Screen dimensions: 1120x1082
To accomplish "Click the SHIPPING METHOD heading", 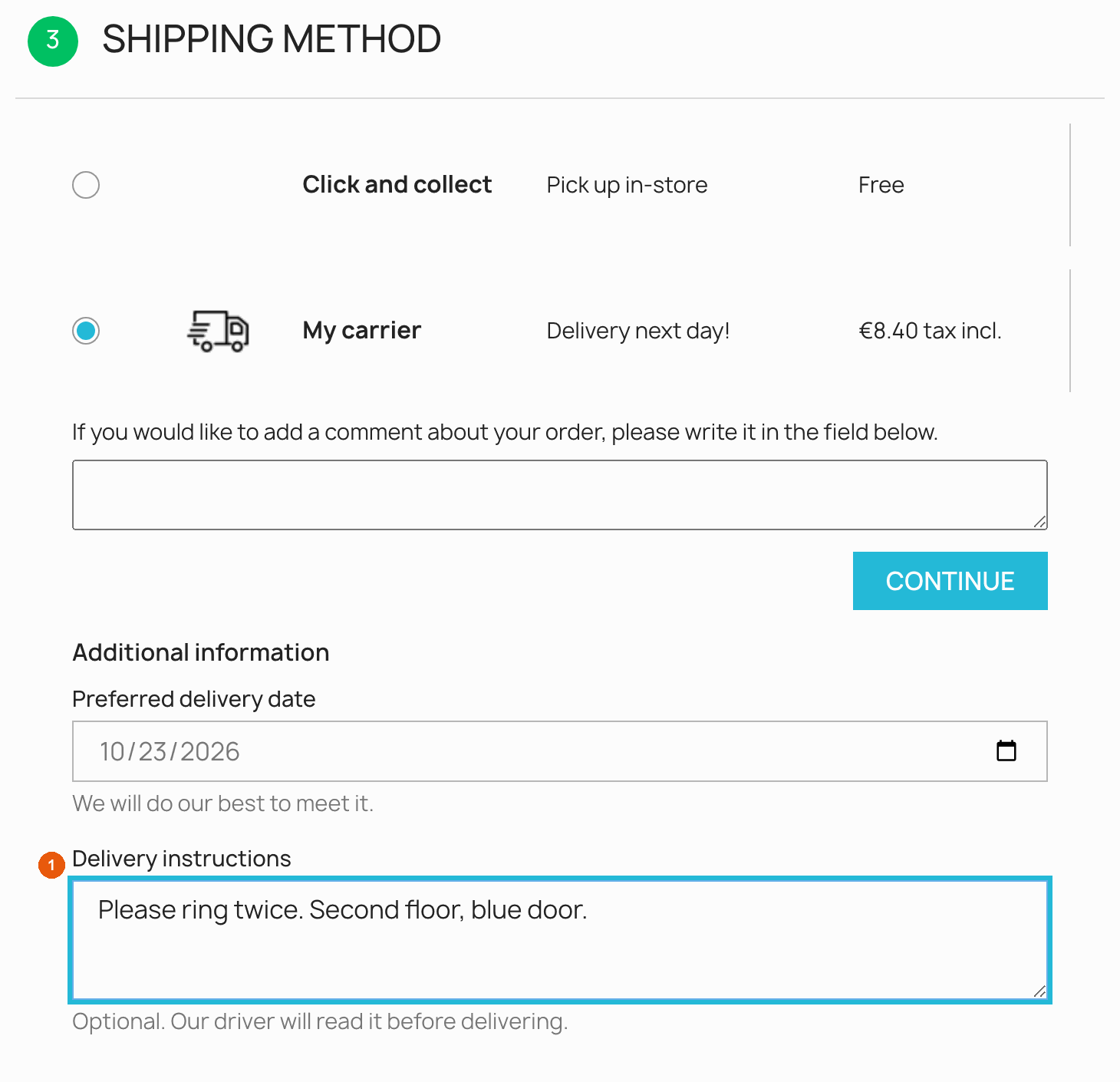I will tap(272, 39).
